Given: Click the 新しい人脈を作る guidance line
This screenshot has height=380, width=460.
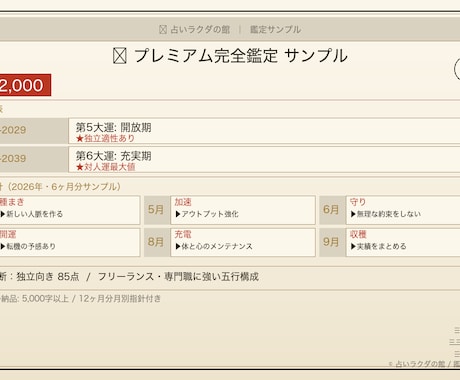Looking at the screenshot, I should point(32,214).
